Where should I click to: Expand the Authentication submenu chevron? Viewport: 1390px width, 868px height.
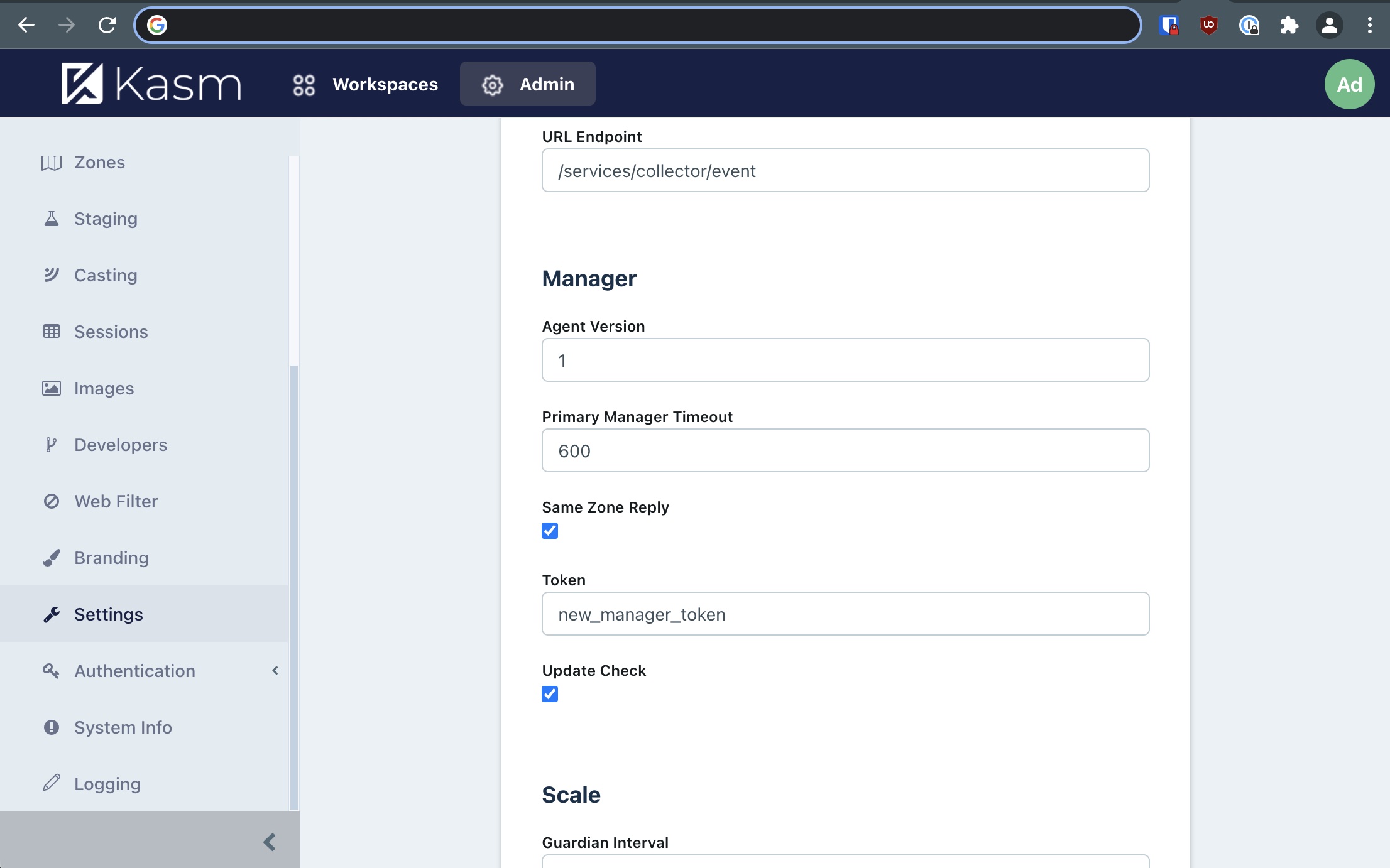click(275, 671)
